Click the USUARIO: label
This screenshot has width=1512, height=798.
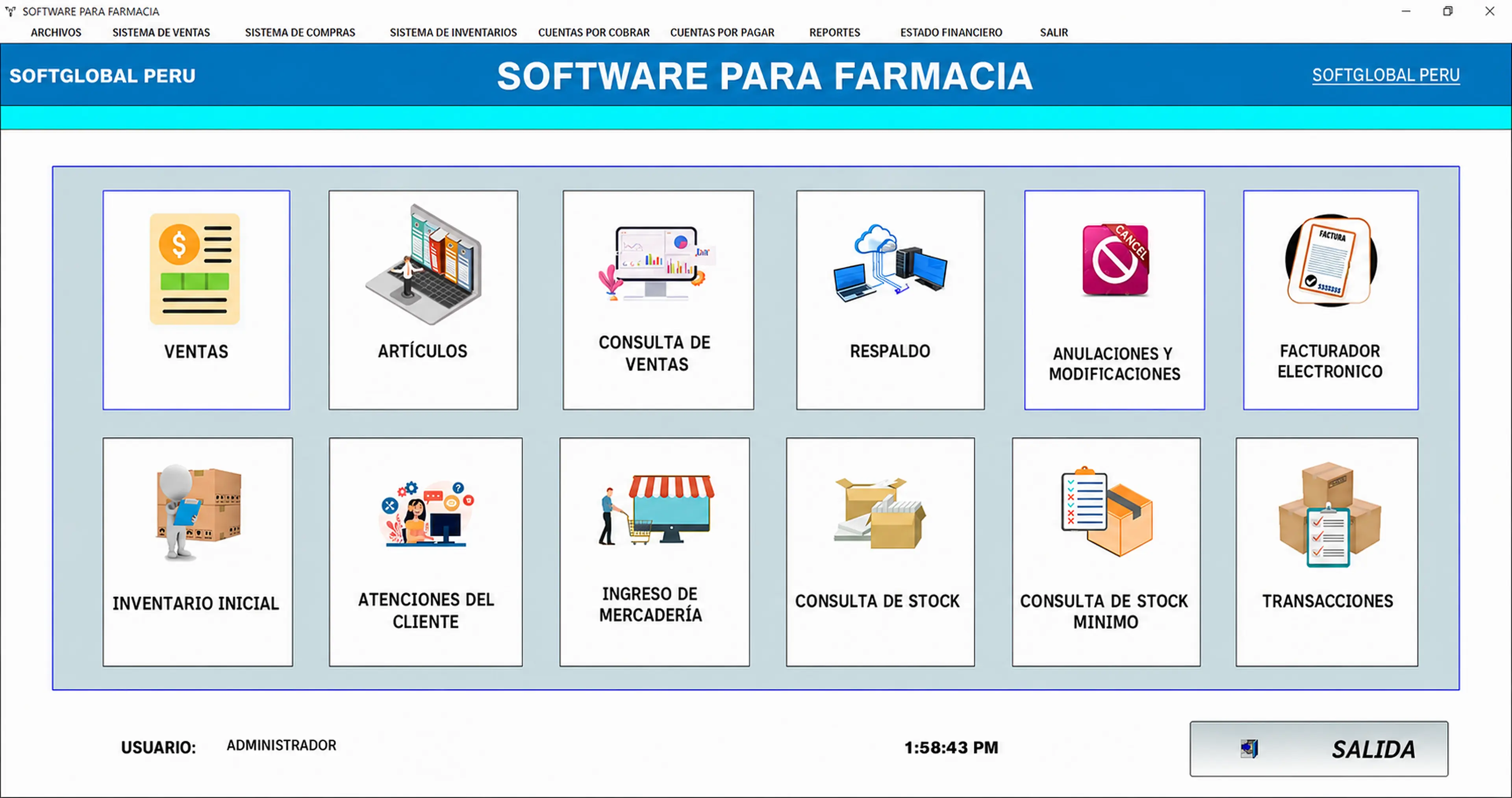(x=158, y=748)
